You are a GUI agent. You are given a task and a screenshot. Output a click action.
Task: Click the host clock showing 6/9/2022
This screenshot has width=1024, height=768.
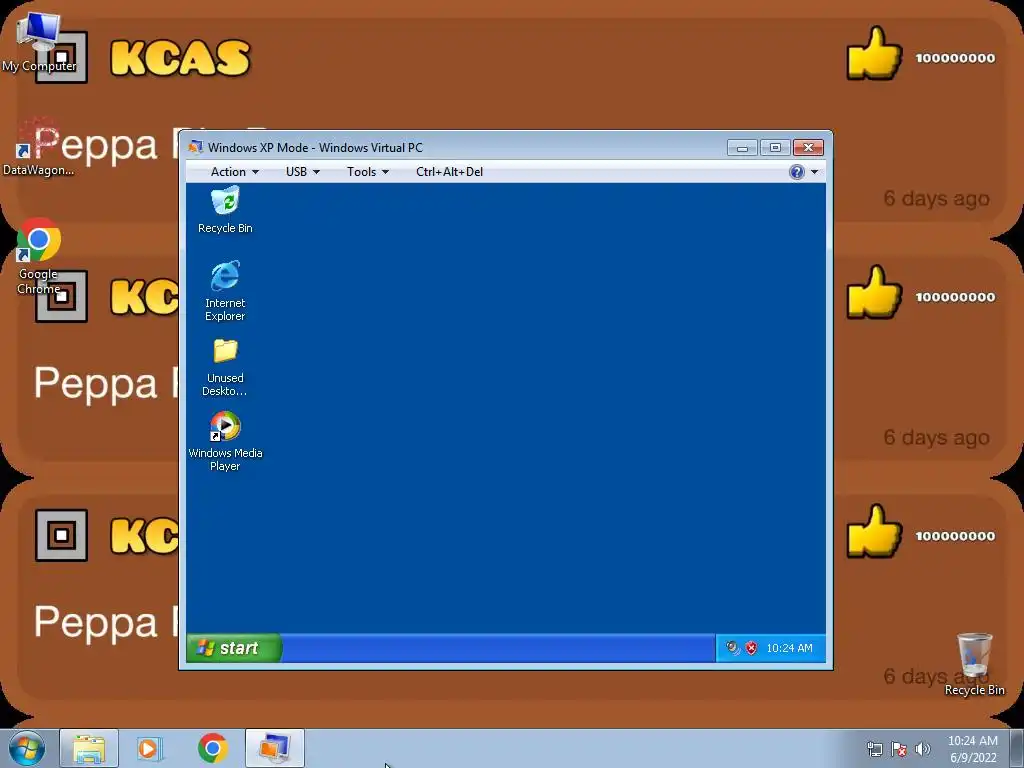[973, 749]
